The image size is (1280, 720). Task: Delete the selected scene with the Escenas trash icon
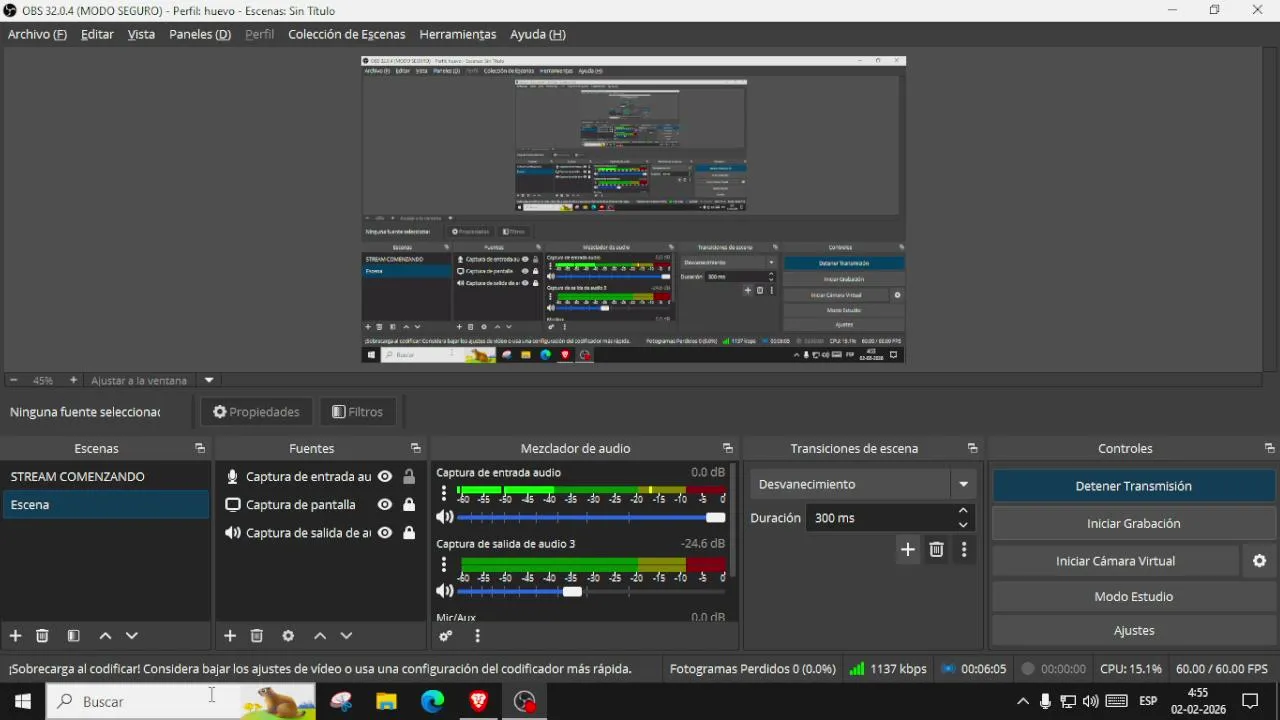click(42, 636)
